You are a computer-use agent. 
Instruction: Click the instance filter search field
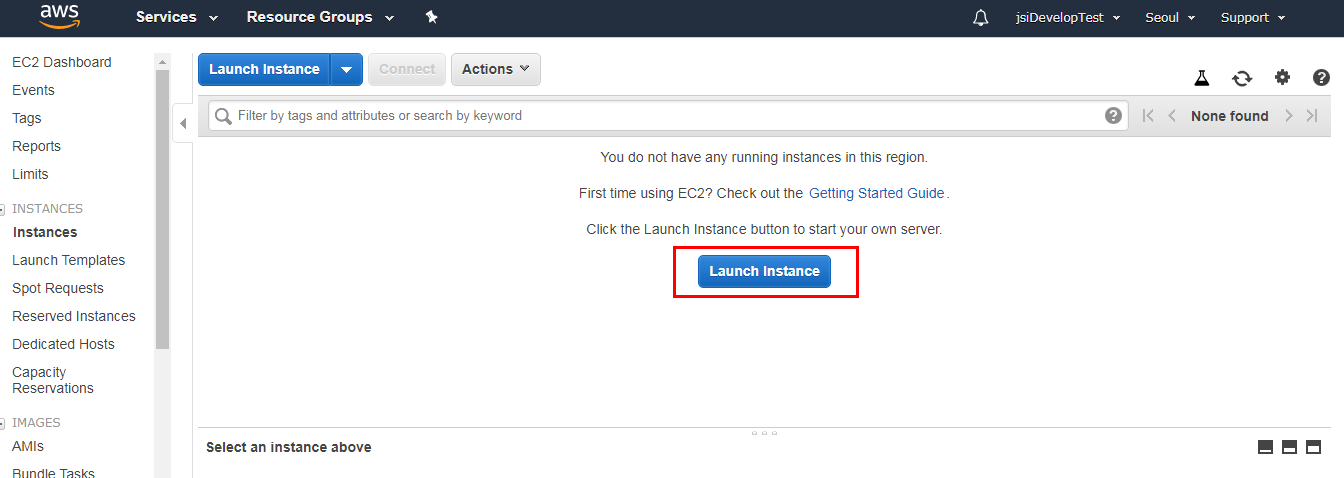[x=668, y=116]
